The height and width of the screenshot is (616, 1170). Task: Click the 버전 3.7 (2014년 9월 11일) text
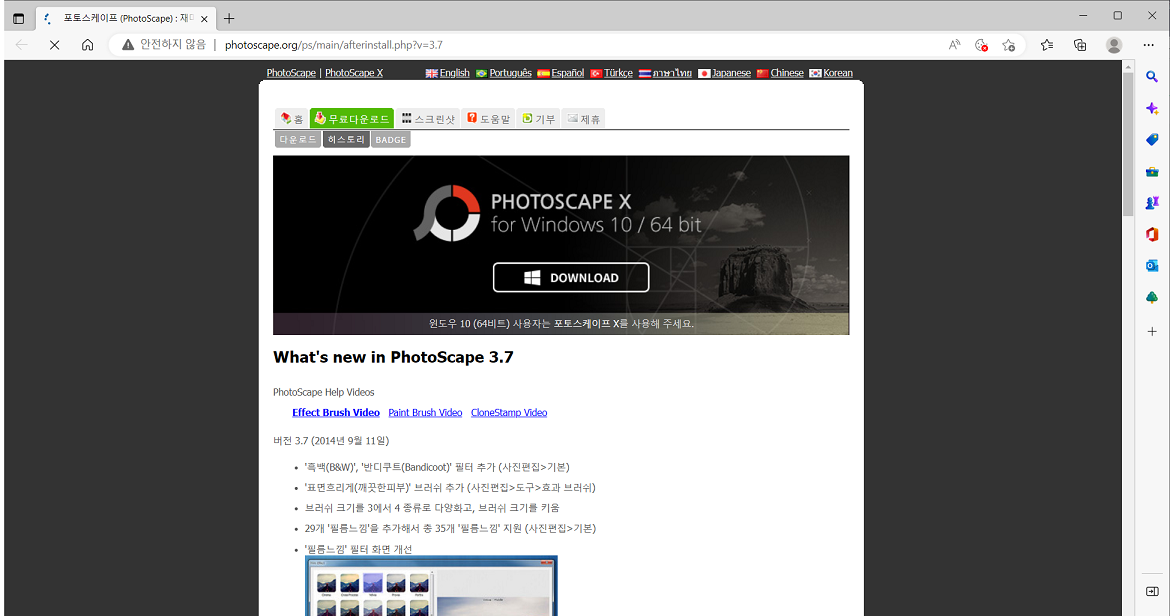click(331, 441)
